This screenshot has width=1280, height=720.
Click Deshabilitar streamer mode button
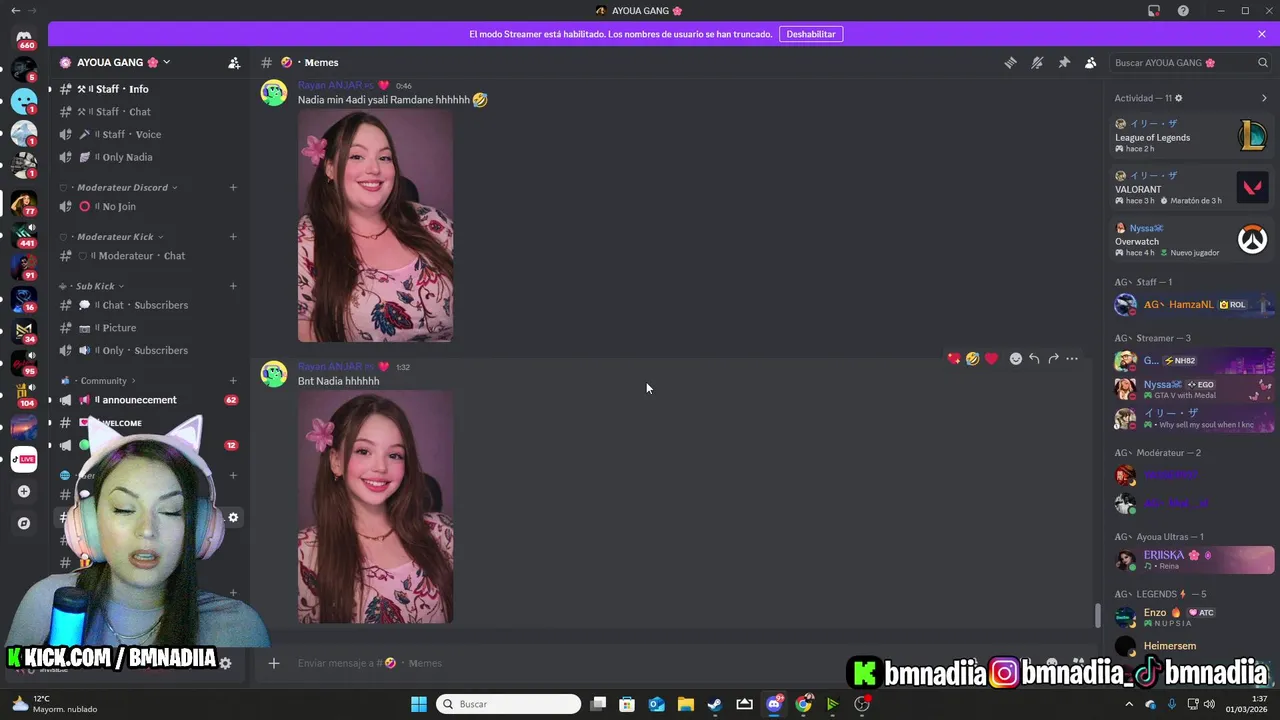click(811, 34)
